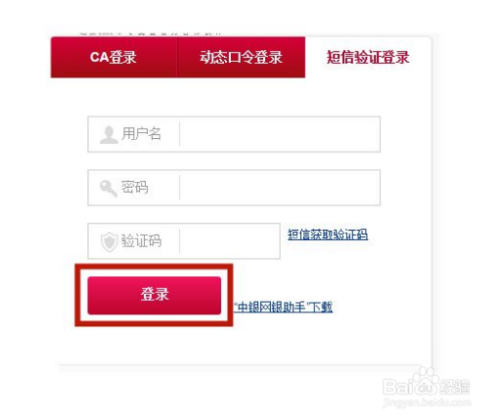
Task: Click the 密码 field label text
Action: click(135, 187)
